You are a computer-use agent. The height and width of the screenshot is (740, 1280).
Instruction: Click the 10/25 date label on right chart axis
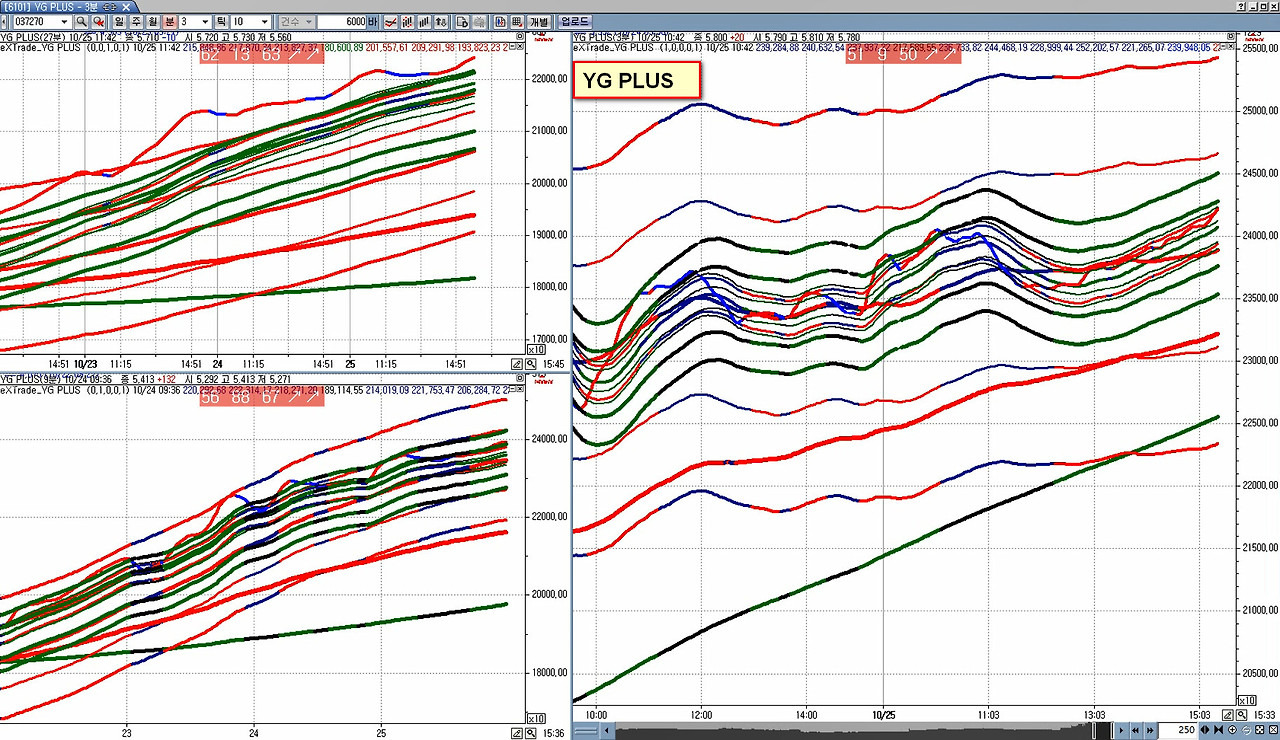(x=882, y=715)
